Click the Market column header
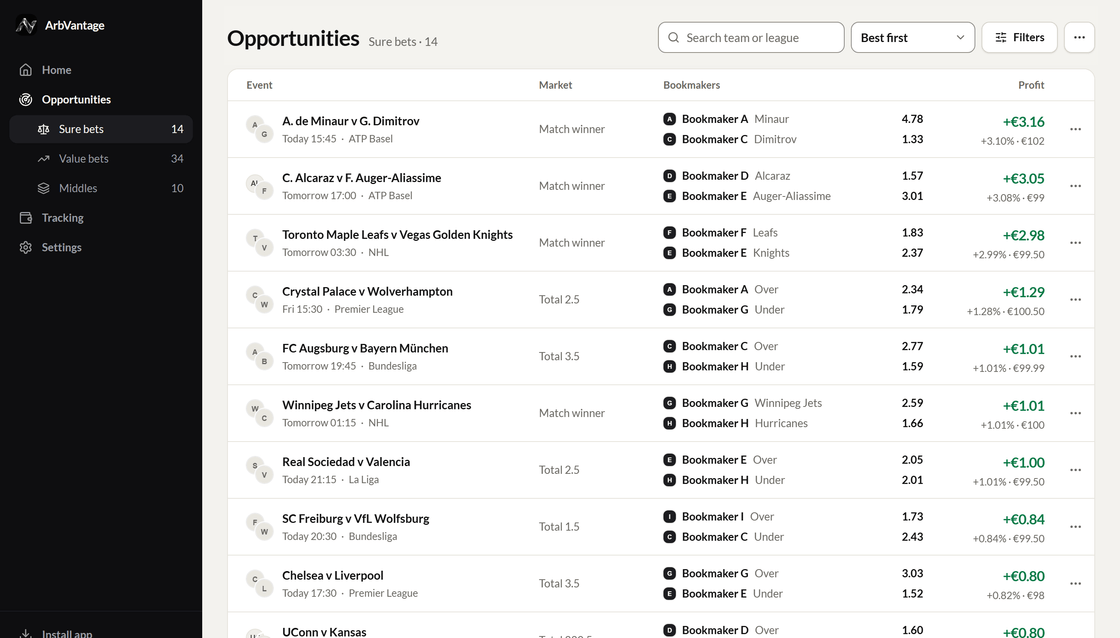Screen dimensions: 1120x638 pyautogui.click(x=555, y=85)
